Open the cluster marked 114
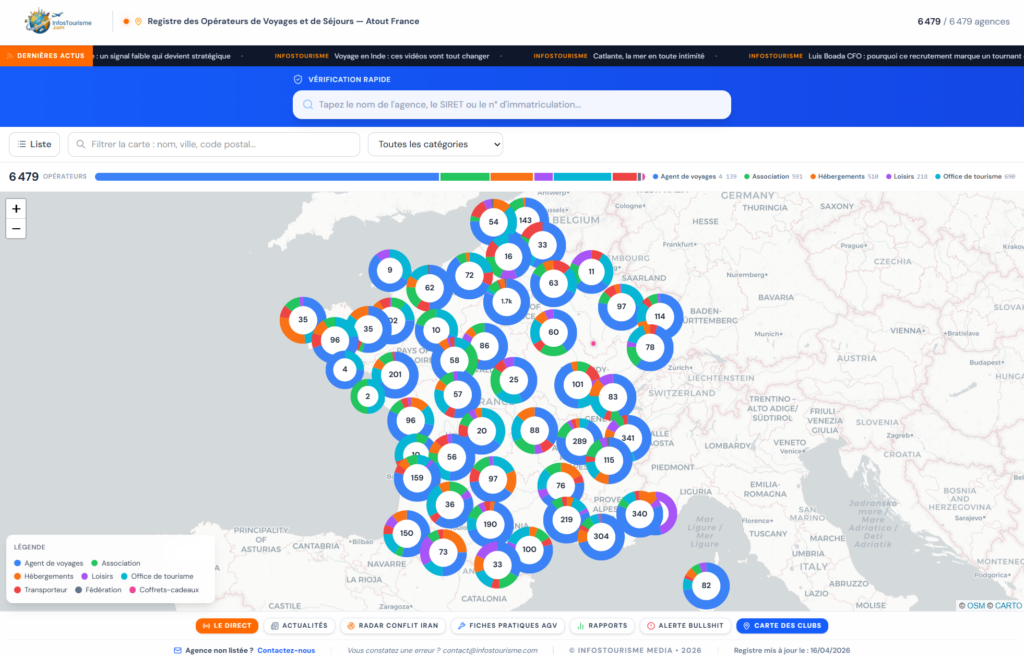This screenshot has width=1024, height=657. [660, 317]
